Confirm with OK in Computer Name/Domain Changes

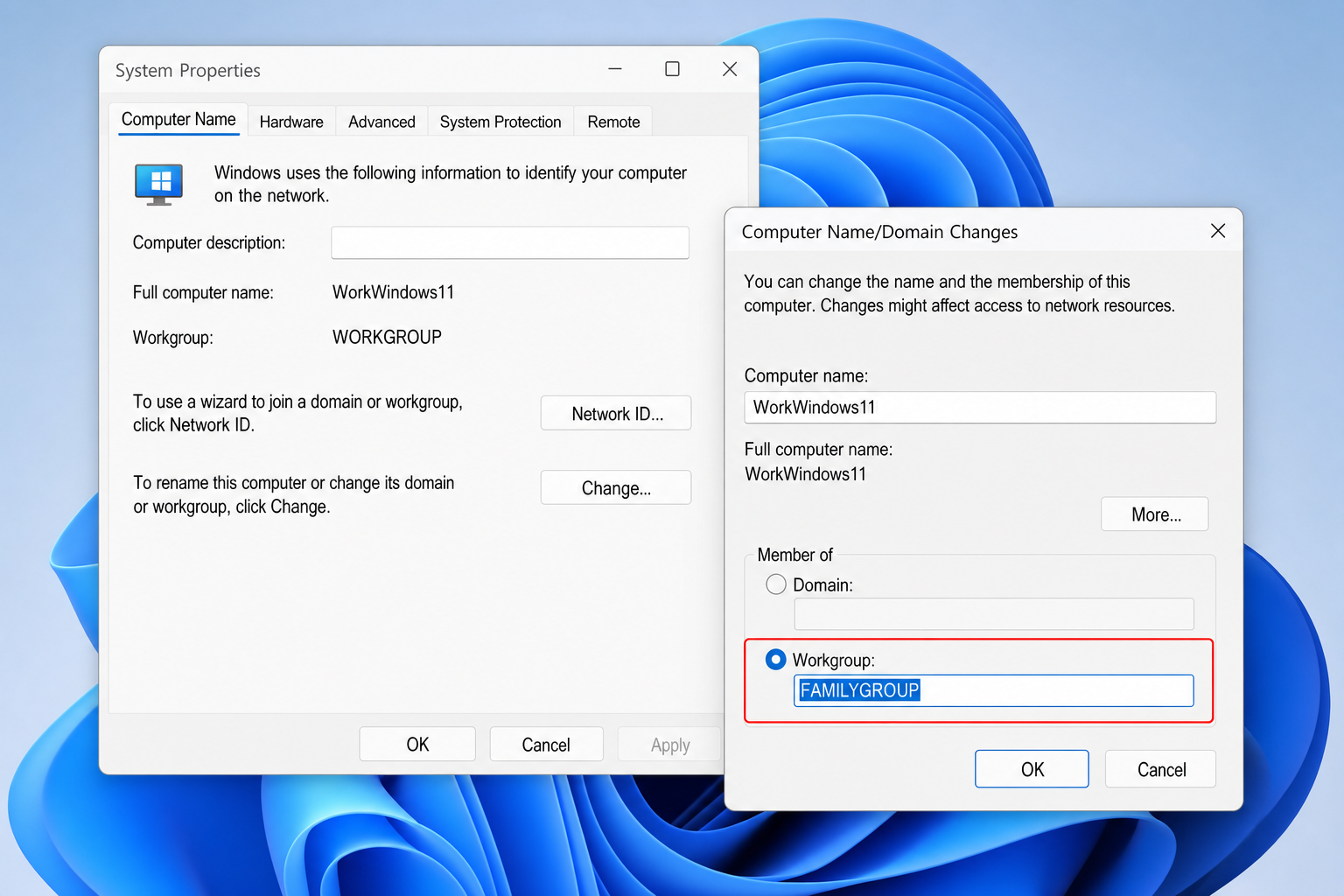pyautogui.click(x=1032, y=769)
